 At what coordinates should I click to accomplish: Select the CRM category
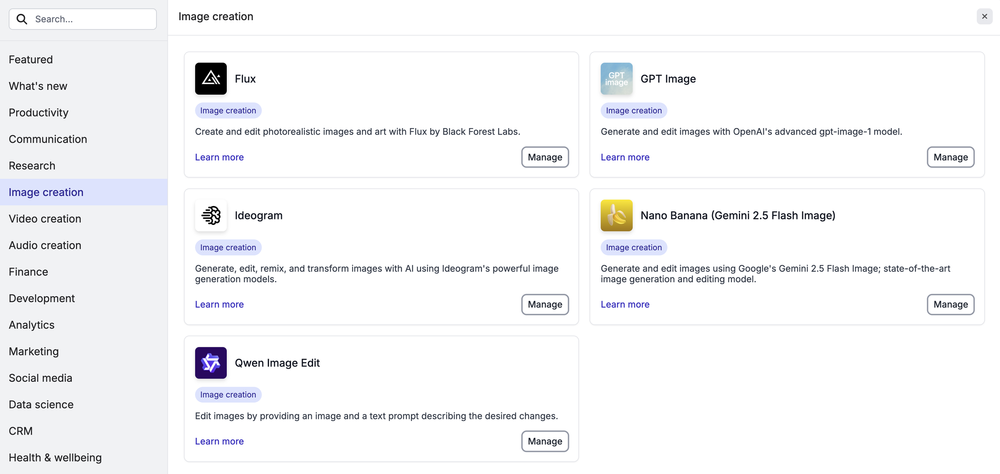pyautogui.click(x=84, y=431)
